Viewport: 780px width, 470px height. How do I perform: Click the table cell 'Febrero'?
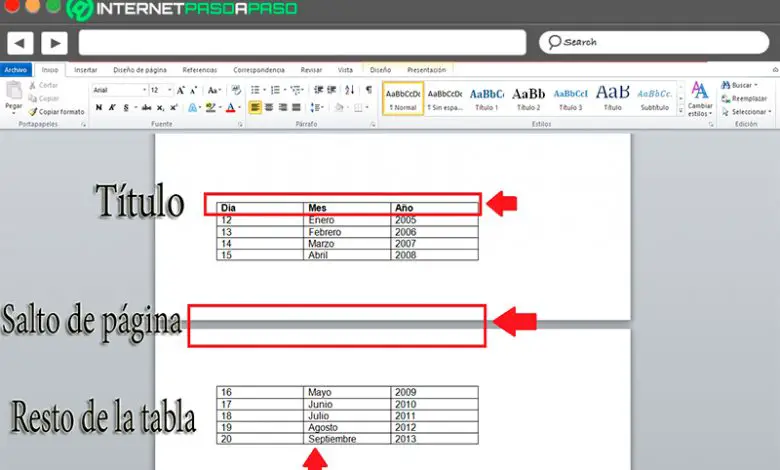coord(347,232)
